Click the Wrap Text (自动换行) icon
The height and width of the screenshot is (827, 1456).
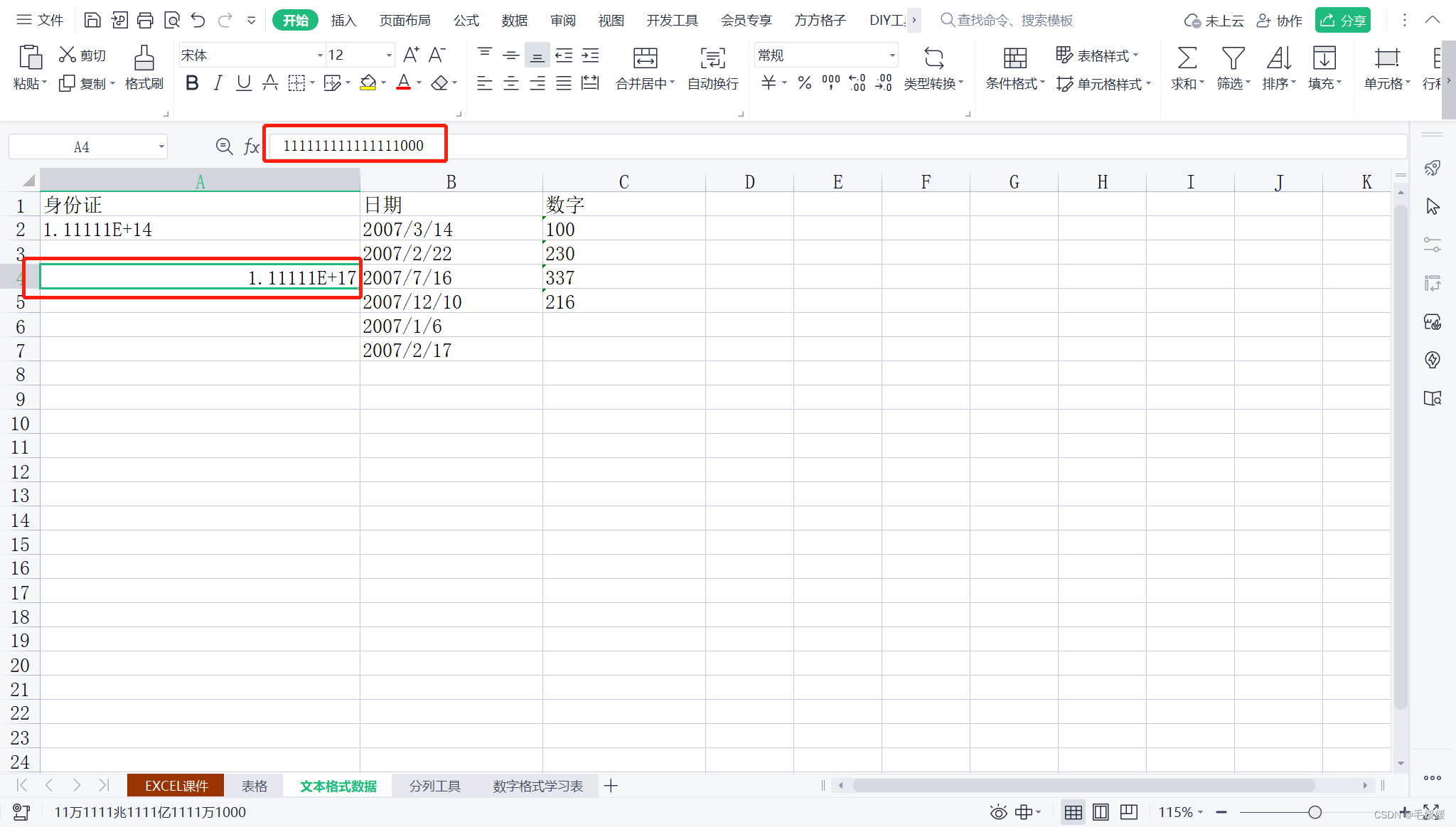(712, 58)
